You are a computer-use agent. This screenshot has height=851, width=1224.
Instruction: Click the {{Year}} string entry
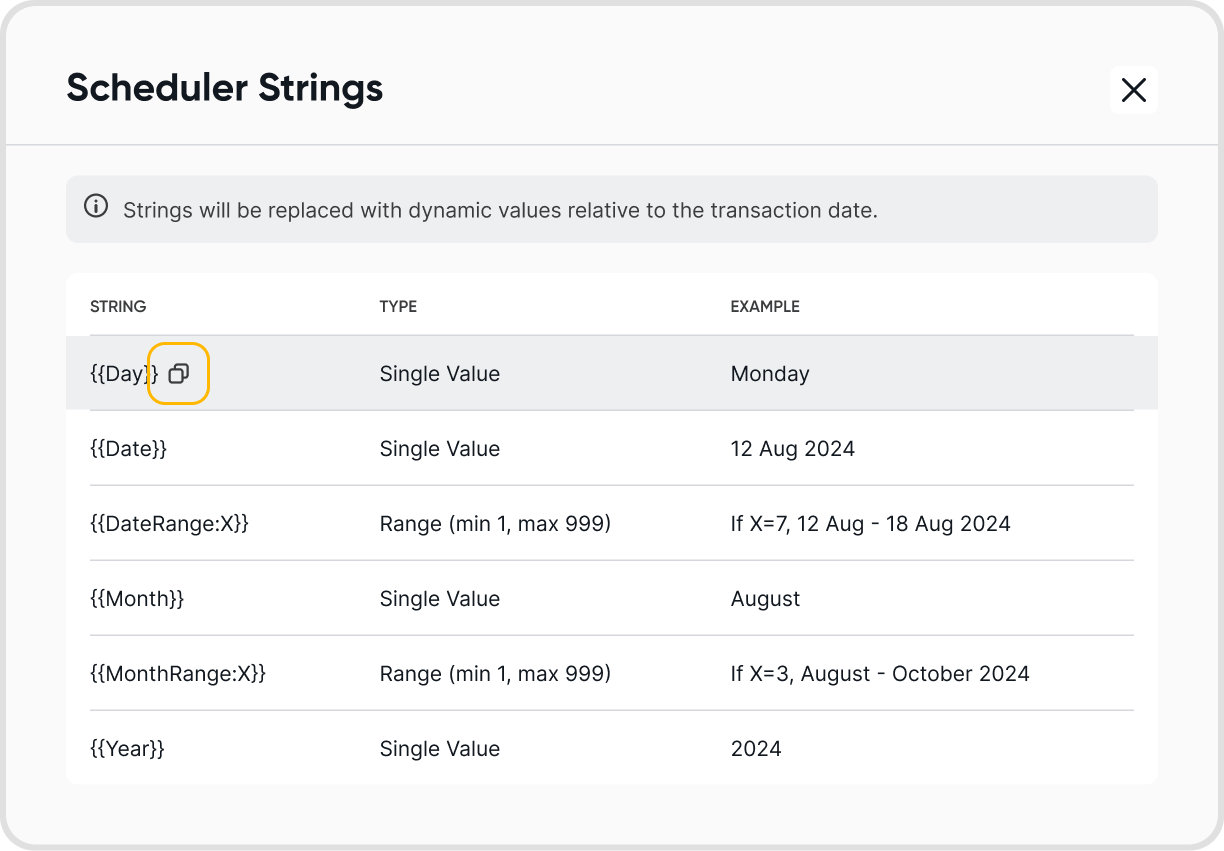[x=127, y=749]
